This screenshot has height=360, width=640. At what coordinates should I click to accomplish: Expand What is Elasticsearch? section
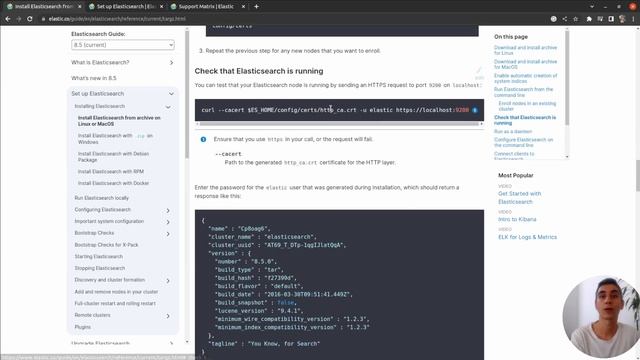click(x=171, y=62)
